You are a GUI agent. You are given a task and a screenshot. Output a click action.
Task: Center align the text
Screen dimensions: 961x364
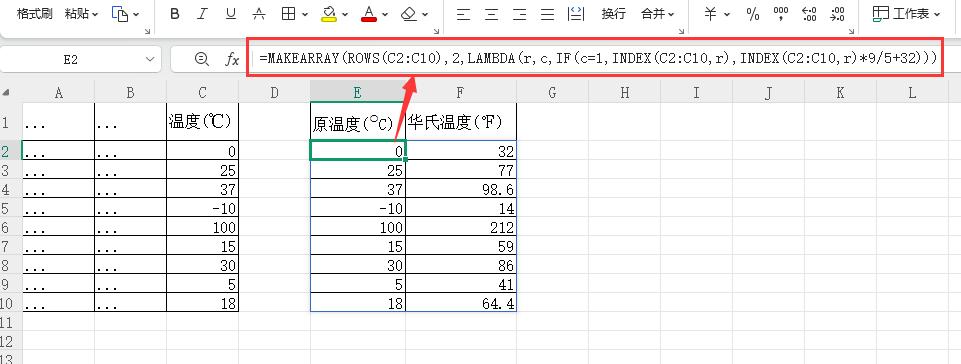tap(492, 14)
